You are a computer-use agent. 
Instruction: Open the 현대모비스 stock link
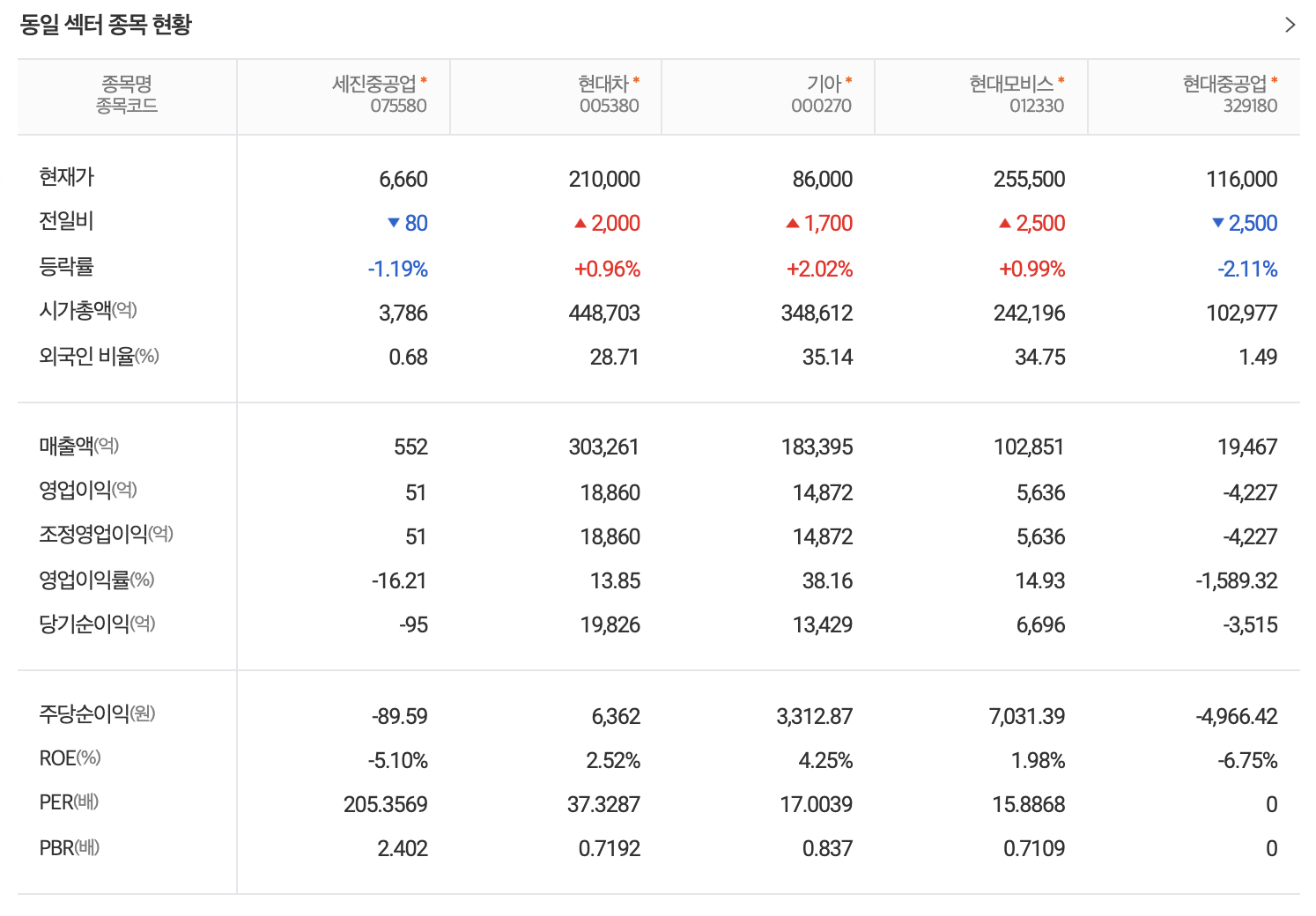pos(1011,84)
